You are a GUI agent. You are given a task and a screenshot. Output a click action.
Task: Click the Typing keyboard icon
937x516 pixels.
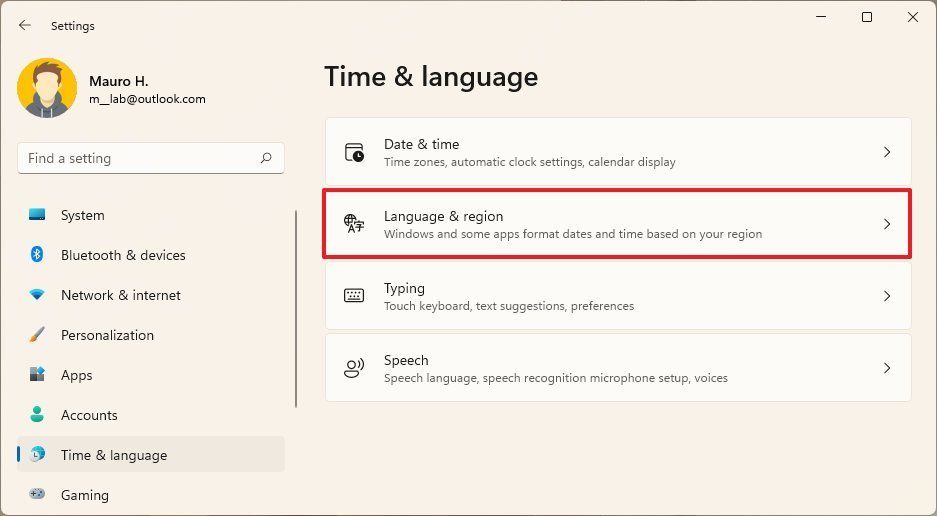click(x=354, y=295)
